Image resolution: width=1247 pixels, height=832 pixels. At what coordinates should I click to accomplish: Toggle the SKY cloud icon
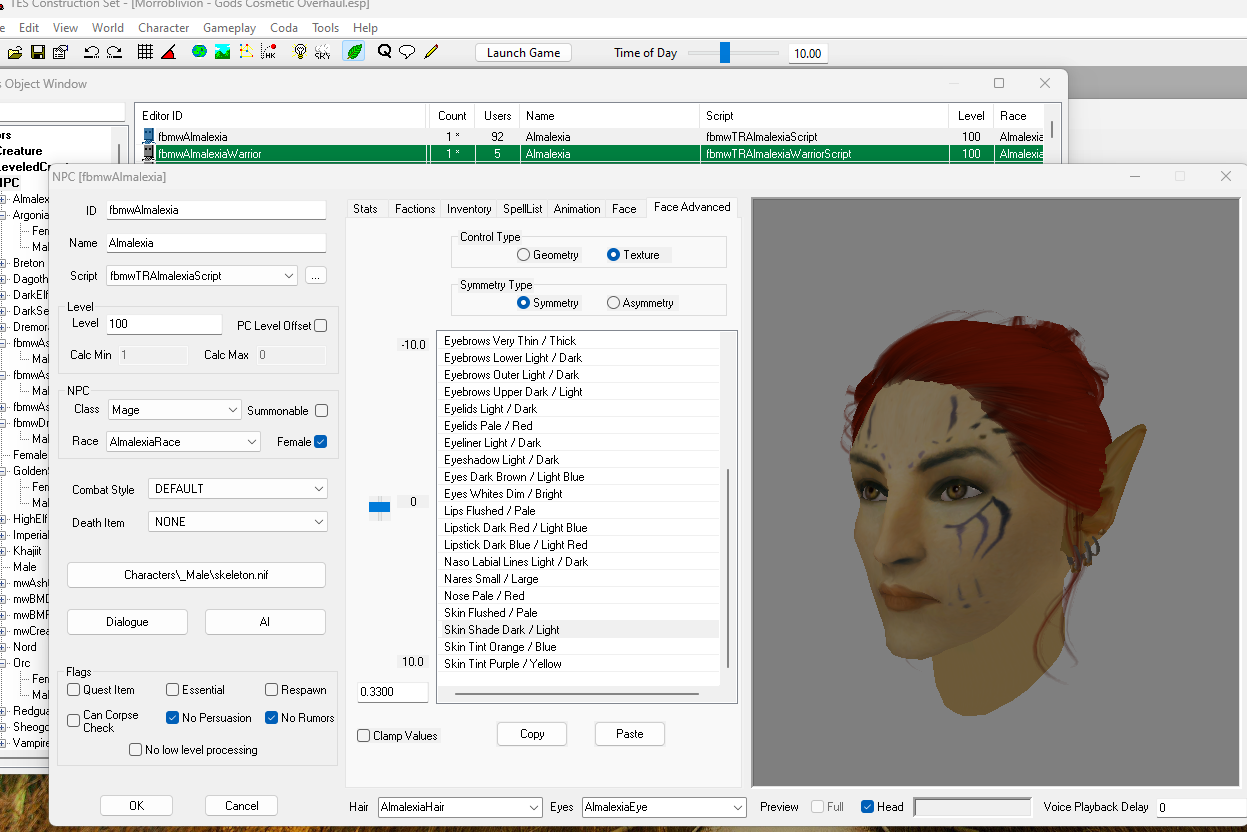[x=322, y=52]
